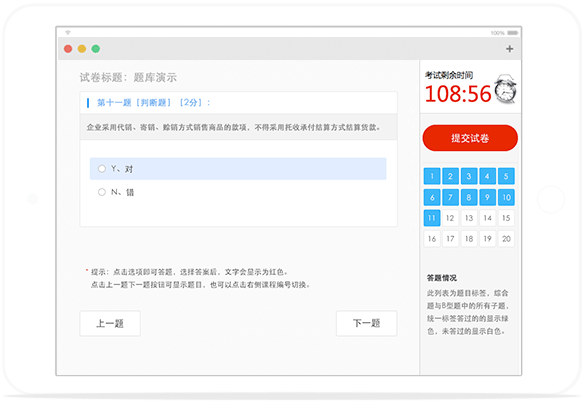Viewport: 584px width, 402px height.
Task: Navigate to unanswered question 12
Action: 450,218
